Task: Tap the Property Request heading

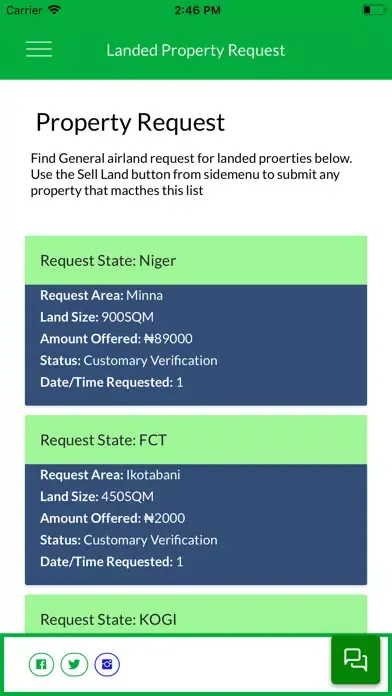Action: [x=131, y=123]
